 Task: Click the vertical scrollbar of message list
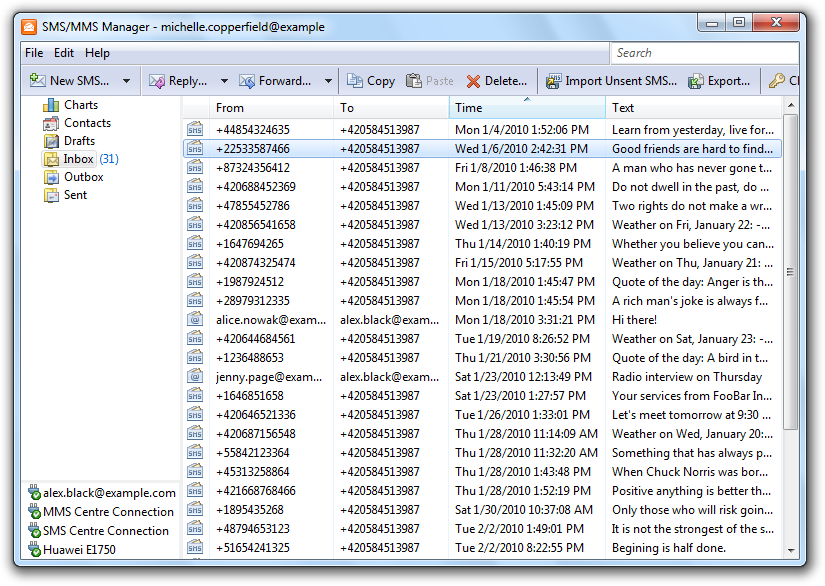[790, 271]
